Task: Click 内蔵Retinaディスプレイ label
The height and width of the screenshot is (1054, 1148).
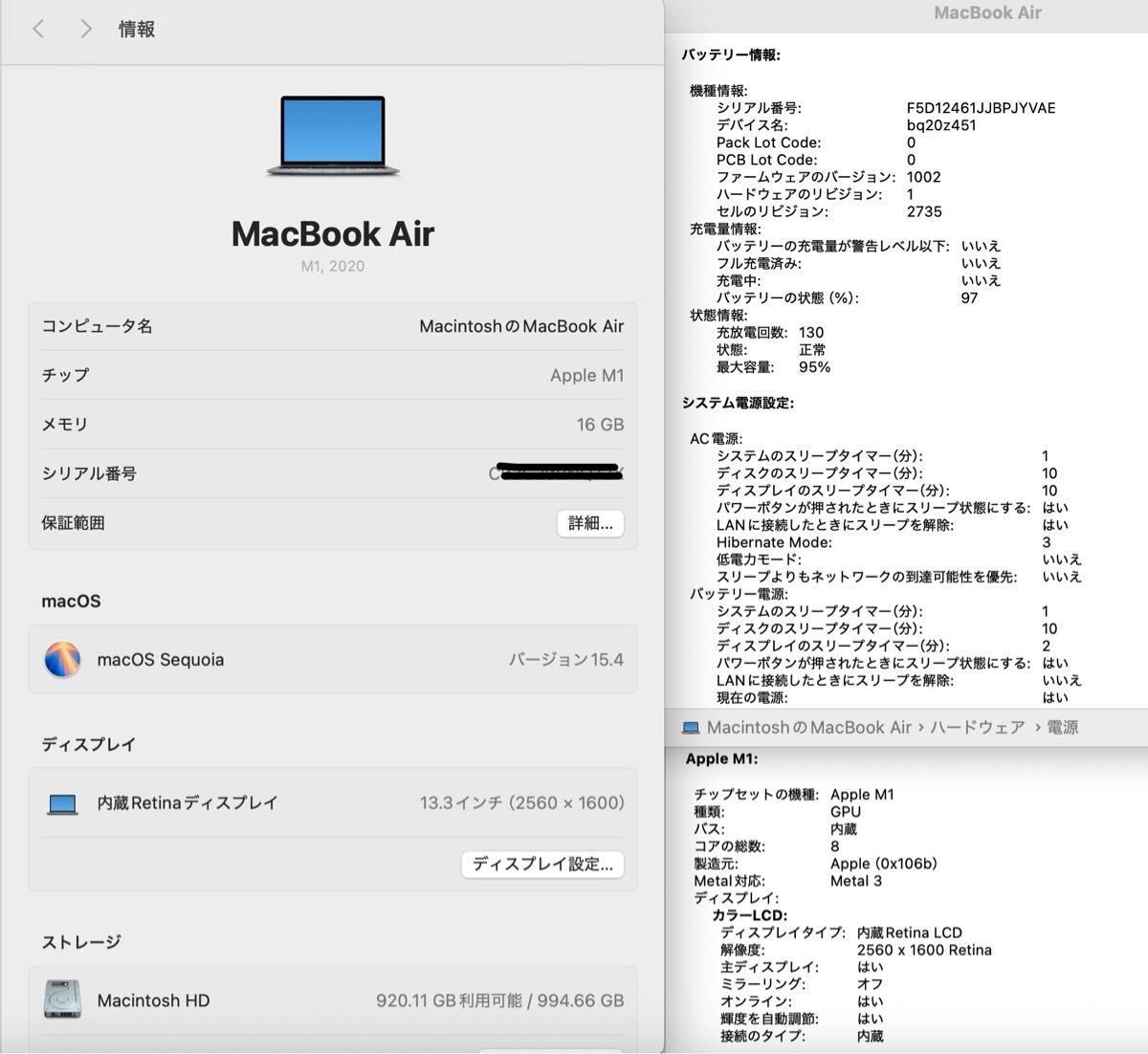Action: (x=188, y=803)
